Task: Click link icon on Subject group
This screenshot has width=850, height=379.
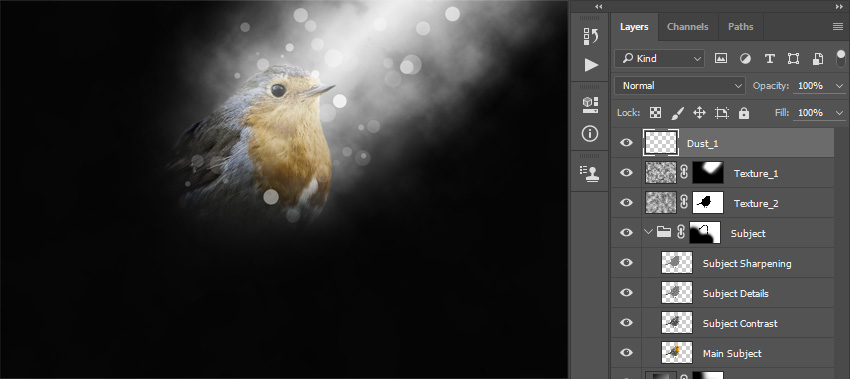Action: click(680, 233)
